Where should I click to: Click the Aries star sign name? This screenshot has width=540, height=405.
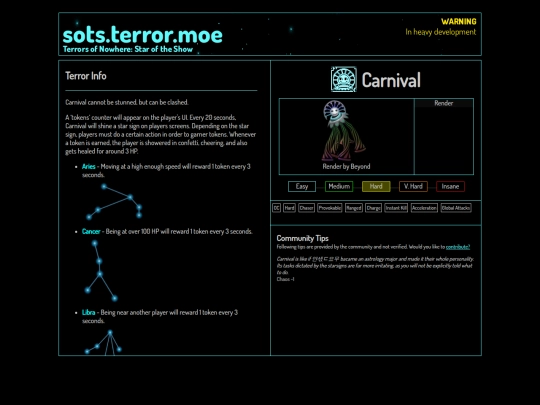point(89,166)
